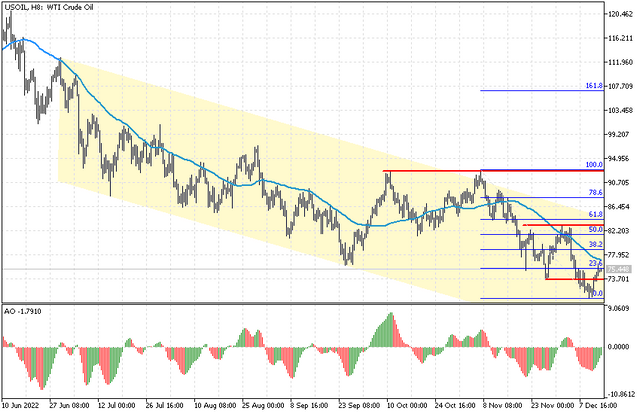Screen dimensions: 640x414
Task: Click the 94.956 price scale value
Action: point(620,158)
